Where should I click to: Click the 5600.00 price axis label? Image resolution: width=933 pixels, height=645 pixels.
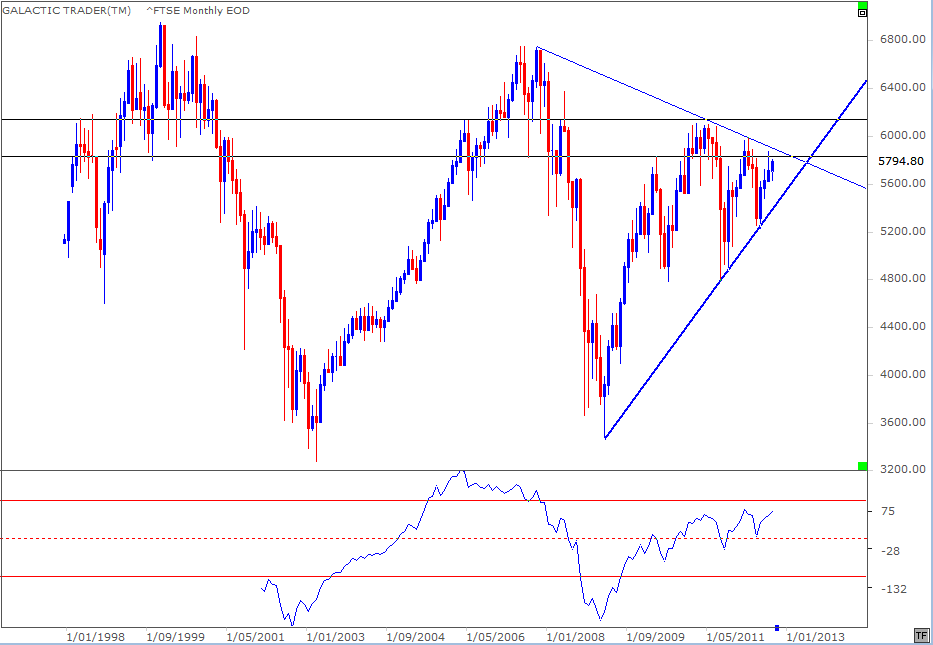point(902,183)
